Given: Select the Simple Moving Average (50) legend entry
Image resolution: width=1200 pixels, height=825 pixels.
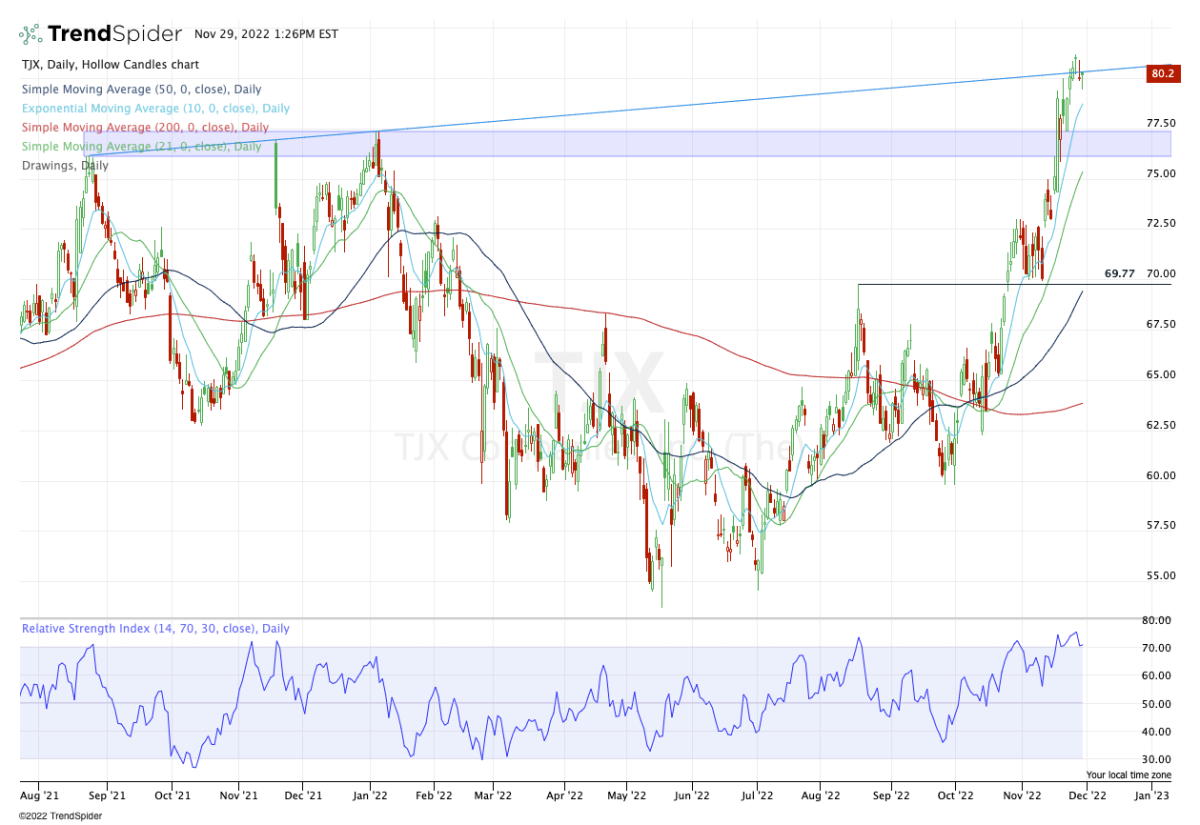Looking at the screenshot, I should click(x=141, y=89).
